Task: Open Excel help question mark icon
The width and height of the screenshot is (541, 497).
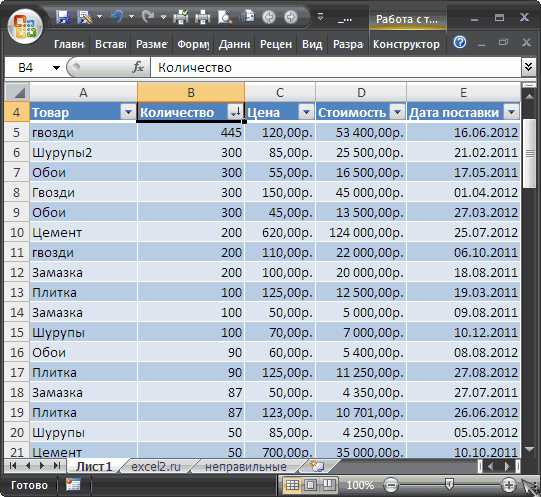Action: [x=460, y=42]
